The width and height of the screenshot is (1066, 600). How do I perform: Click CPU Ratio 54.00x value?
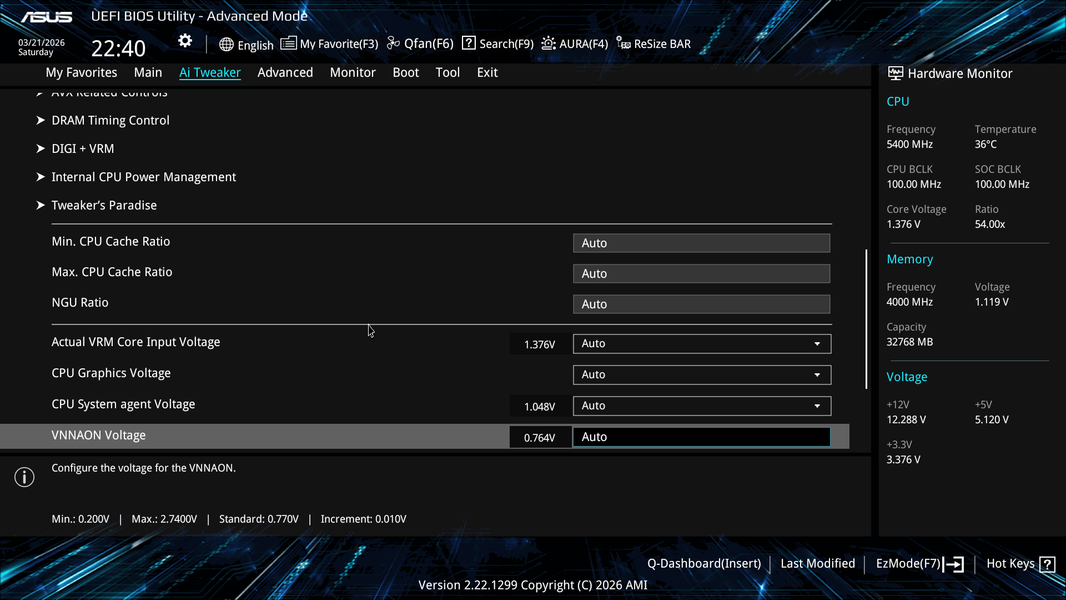[990, 224]
